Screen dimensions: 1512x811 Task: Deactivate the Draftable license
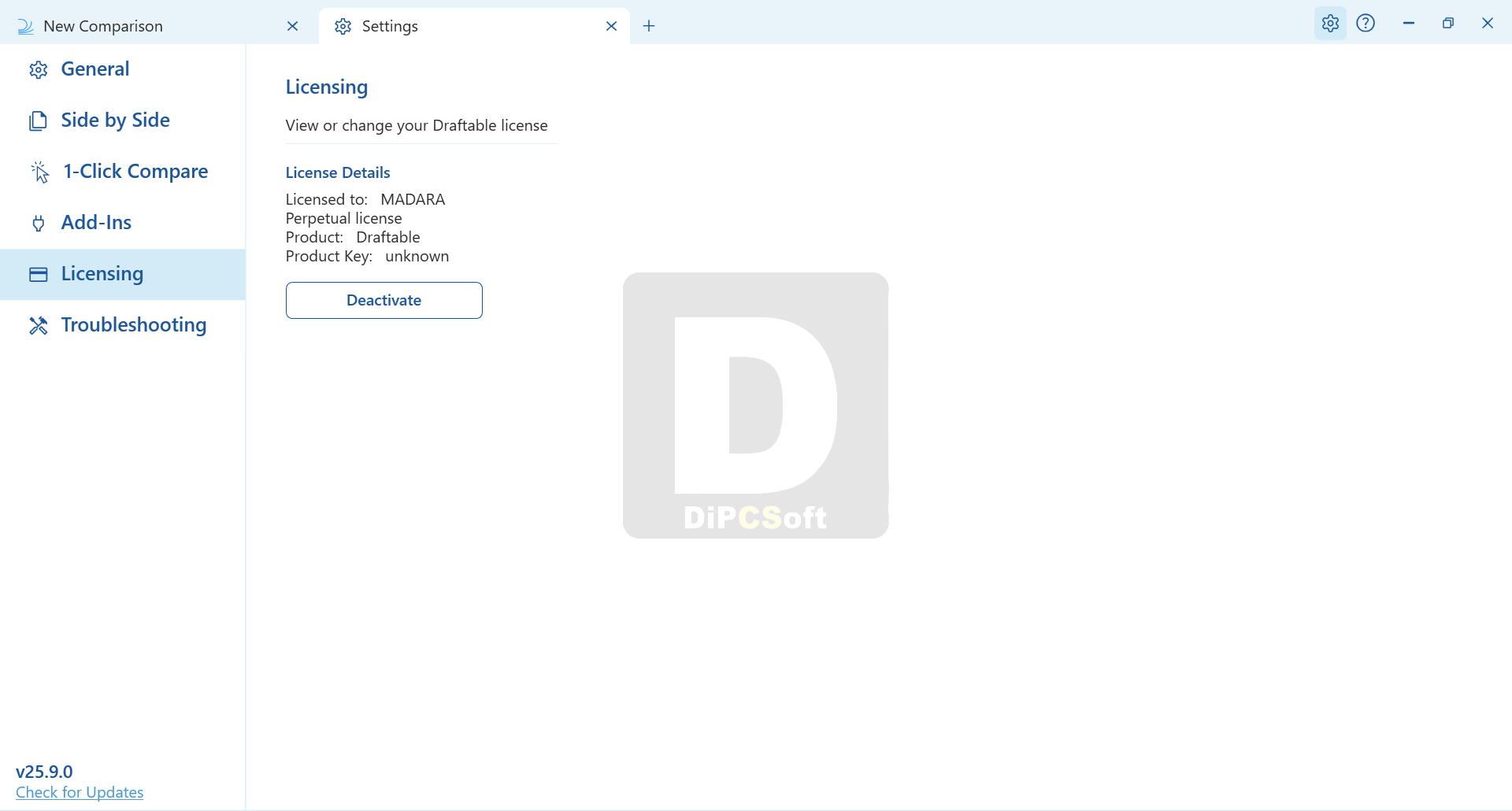click(x=384, y=300)
